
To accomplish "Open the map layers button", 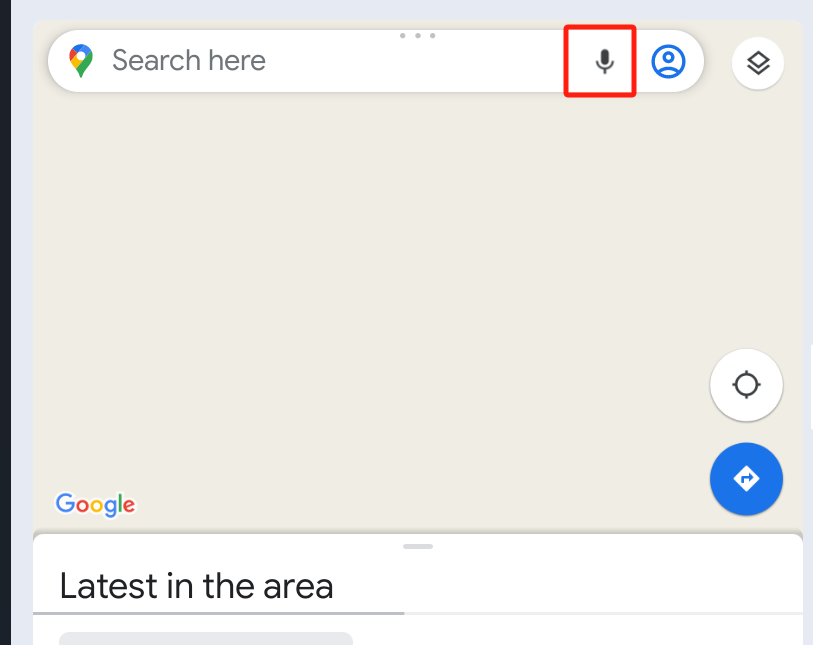I will pos(758,63).
